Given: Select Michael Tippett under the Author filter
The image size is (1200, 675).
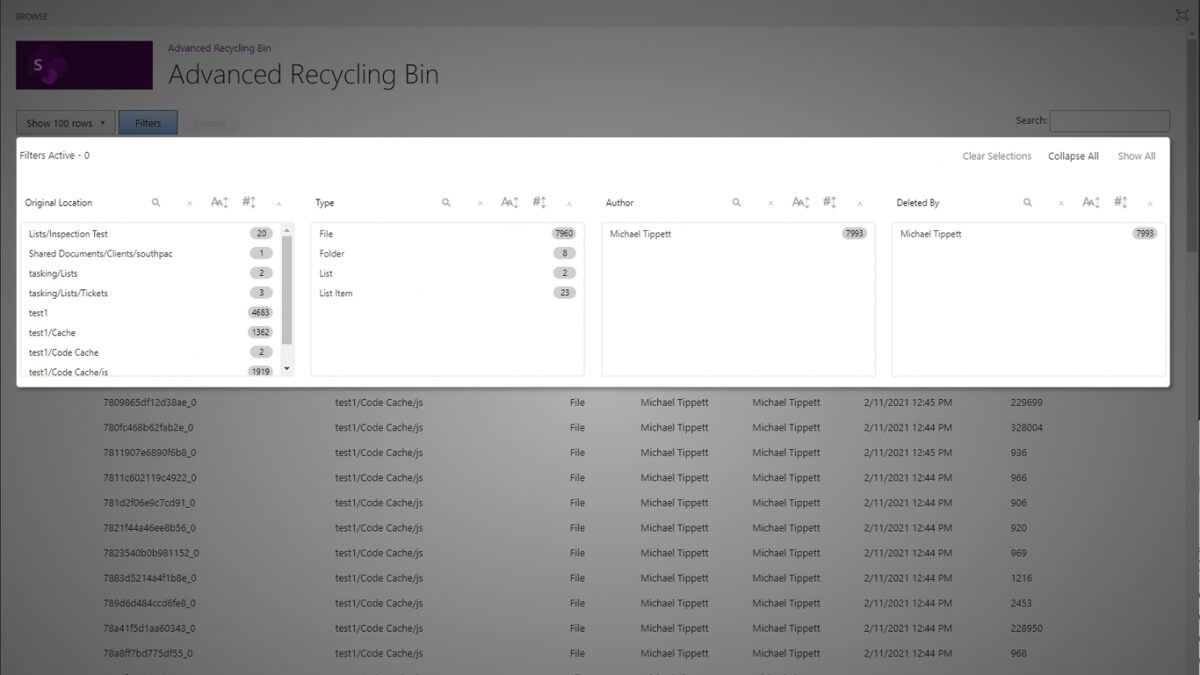Looking at the screenshot, I should point(641,233).
